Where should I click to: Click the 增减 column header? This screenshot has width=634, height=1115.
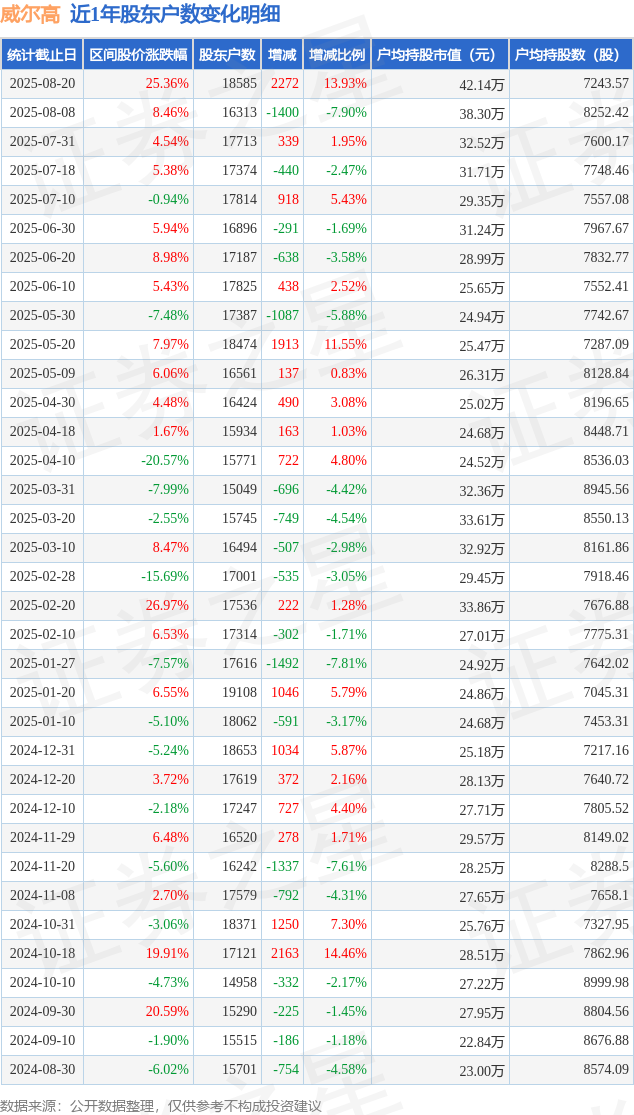tap(282, 55)
